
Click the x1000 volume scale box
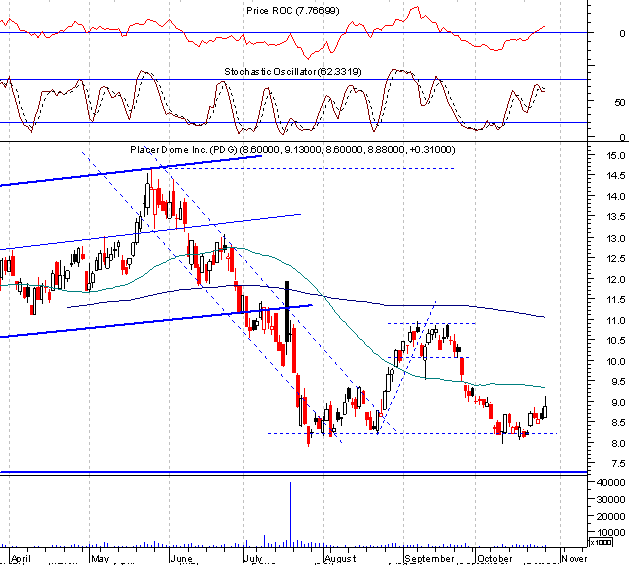point(601,543)
